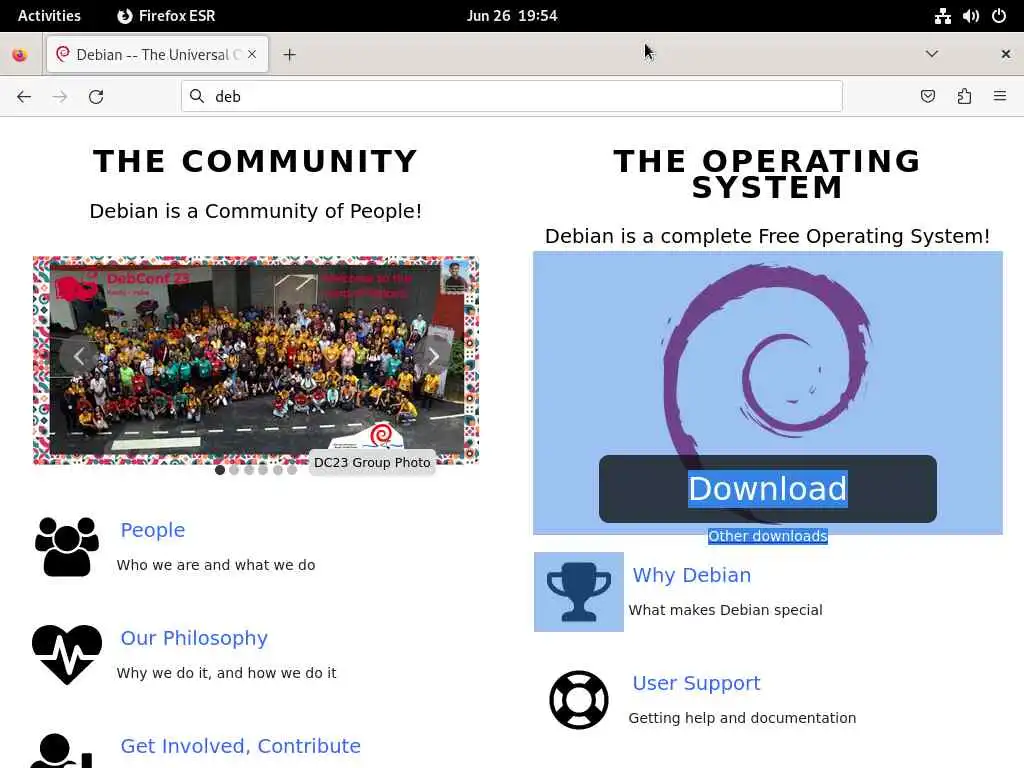
Task: Open the Why Debian link
Action: (692, 575)
